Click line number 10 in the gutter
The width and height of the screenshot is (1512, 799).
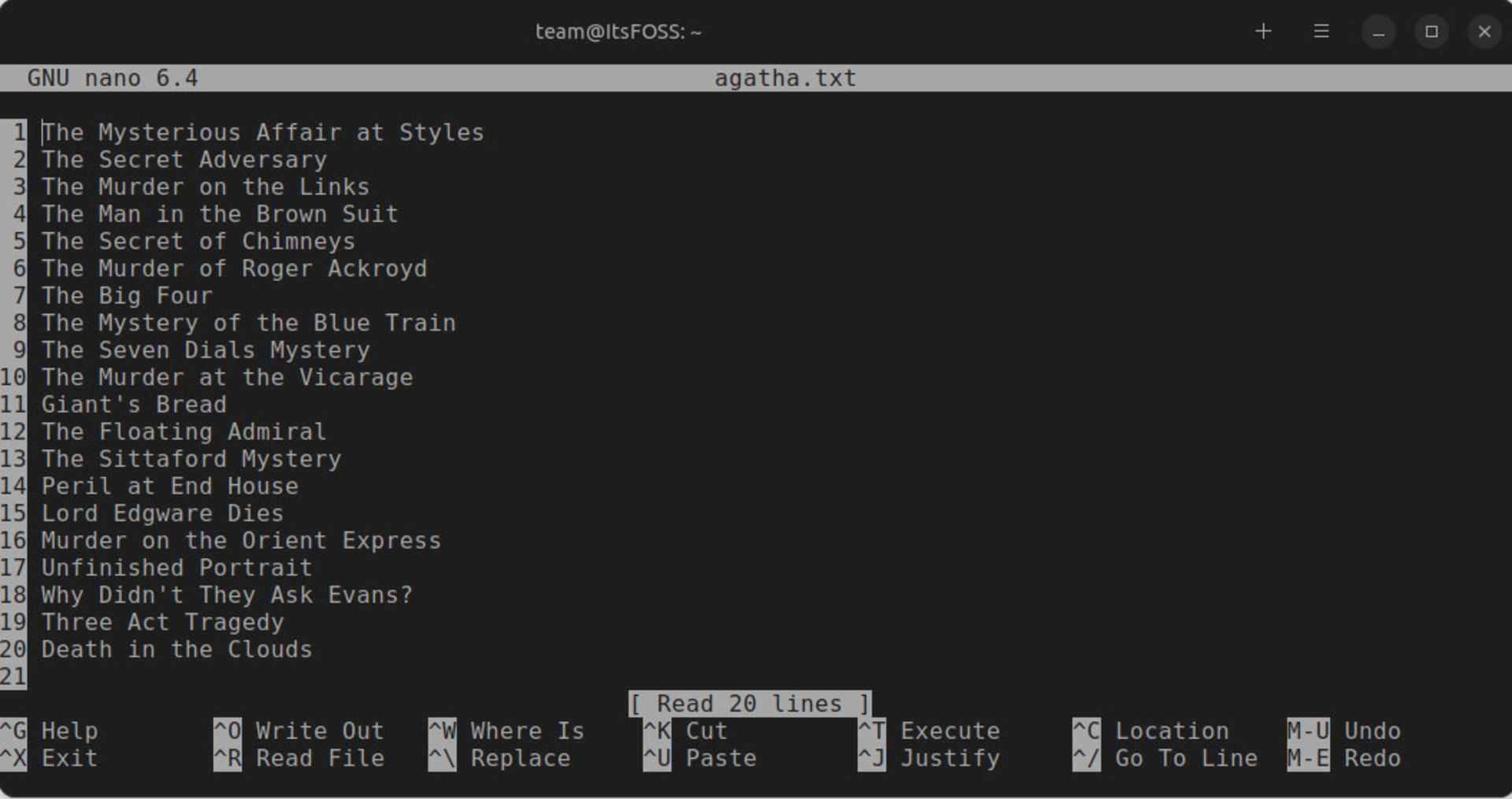click(13, 377)
